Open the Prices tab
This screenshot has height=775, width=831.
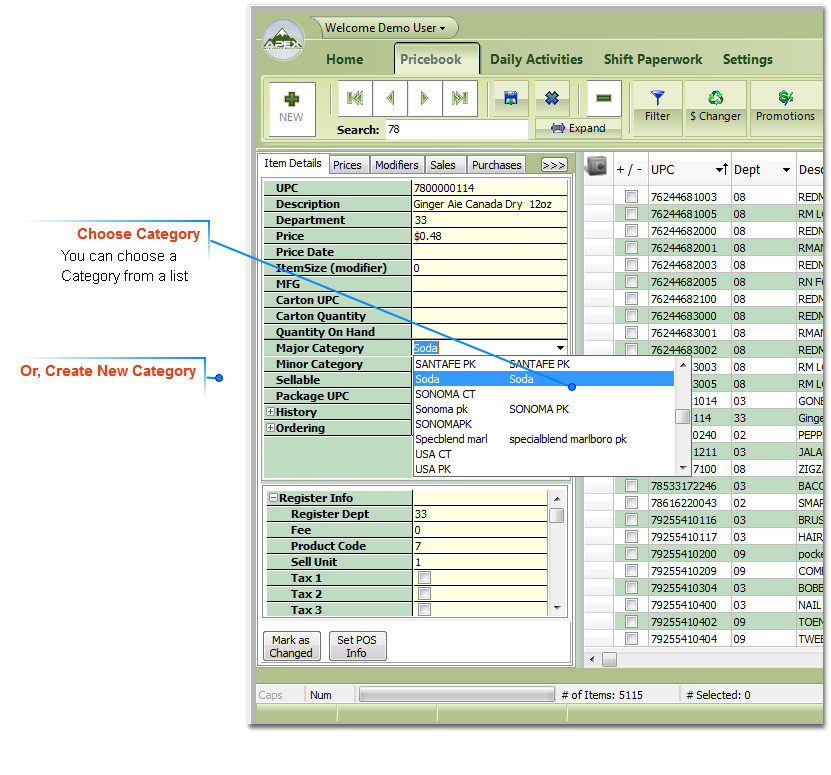click(x=347, y=165)
